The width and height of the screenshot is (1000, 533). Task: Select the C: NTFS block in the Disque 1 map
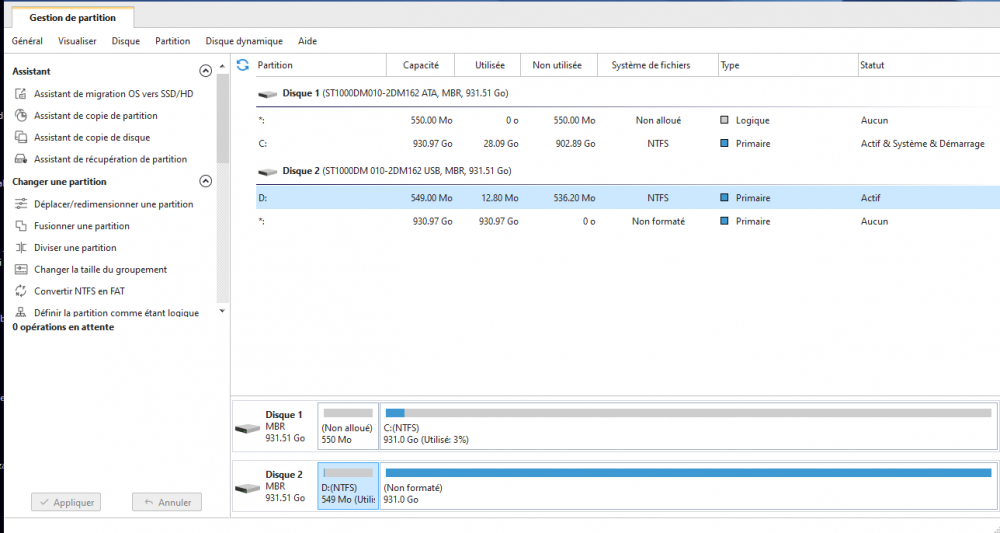(688, 427)
